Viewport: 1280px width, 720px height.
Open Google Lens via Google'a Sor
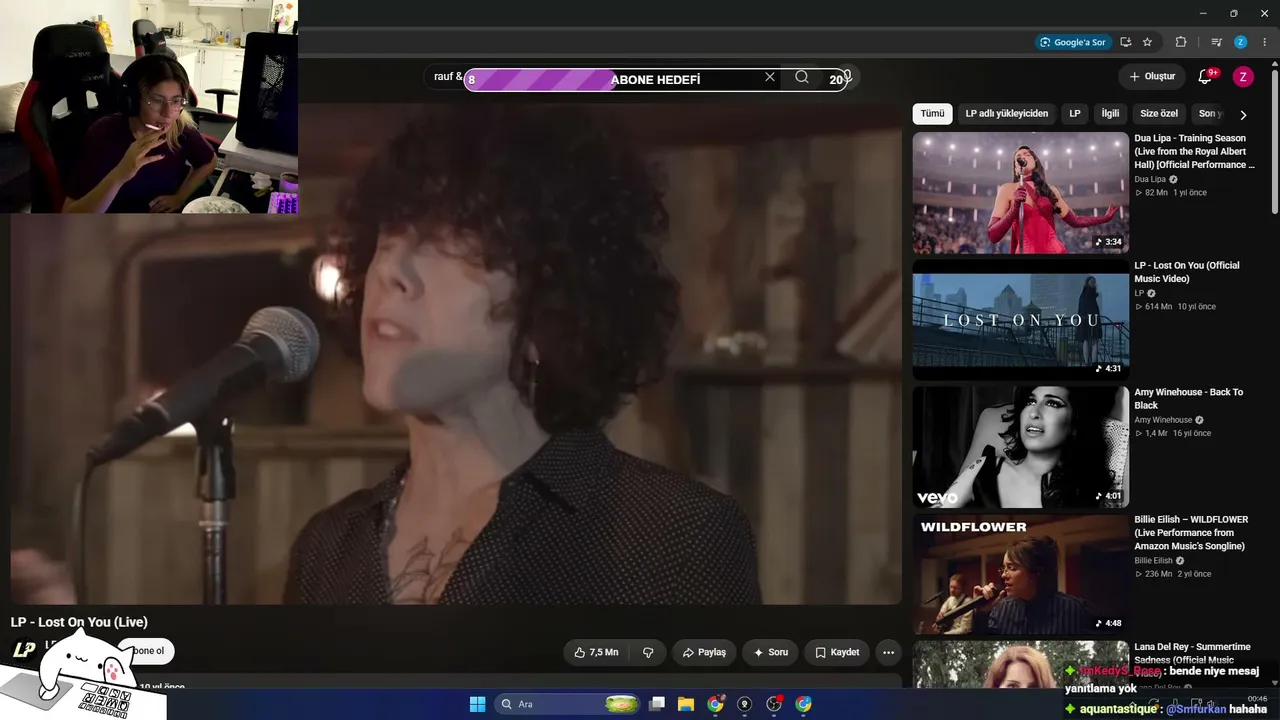click(x=1072, y=42)
